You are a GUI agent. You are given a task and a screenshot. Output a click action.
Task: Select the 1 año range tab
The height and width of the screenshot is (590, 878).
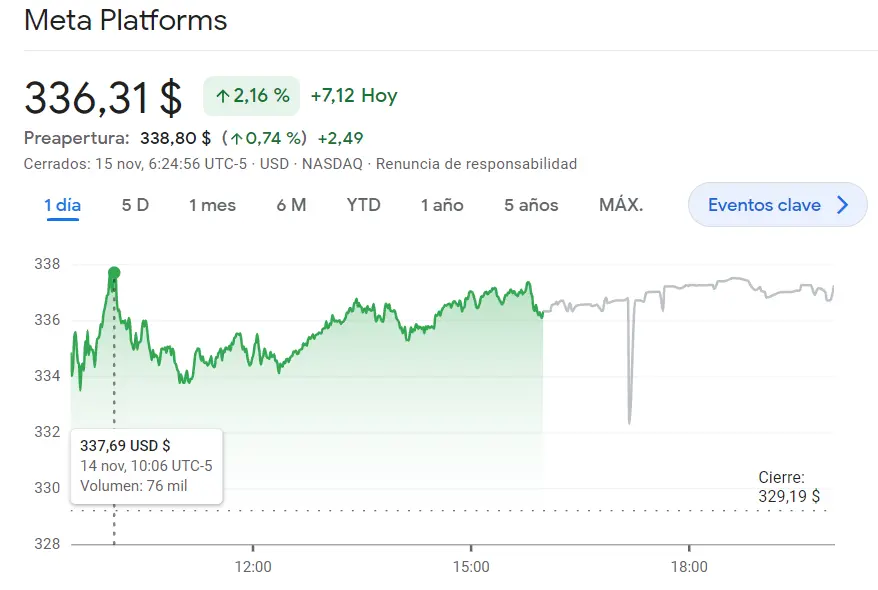point(441,204)
